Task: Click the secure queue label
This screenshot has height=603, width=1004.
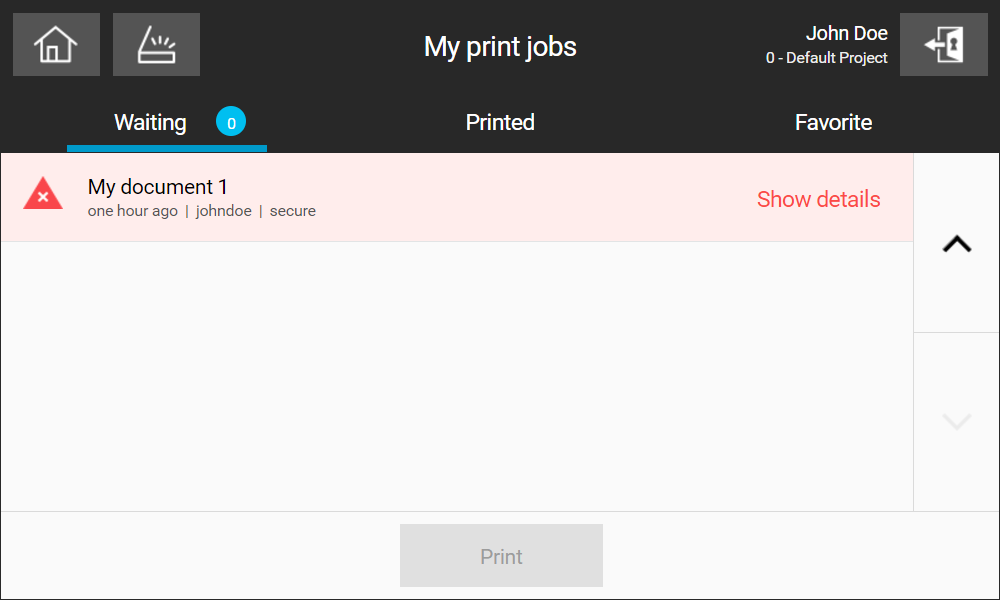Action: (293, 211)
